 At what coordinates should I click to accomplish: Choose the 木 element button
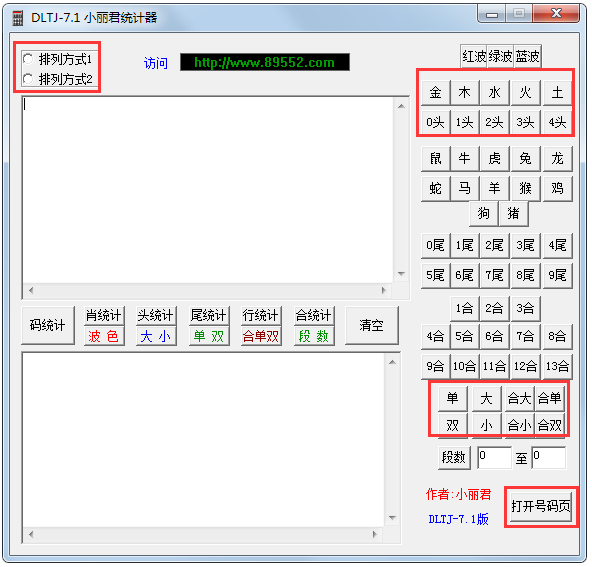(x=465, y=92)
